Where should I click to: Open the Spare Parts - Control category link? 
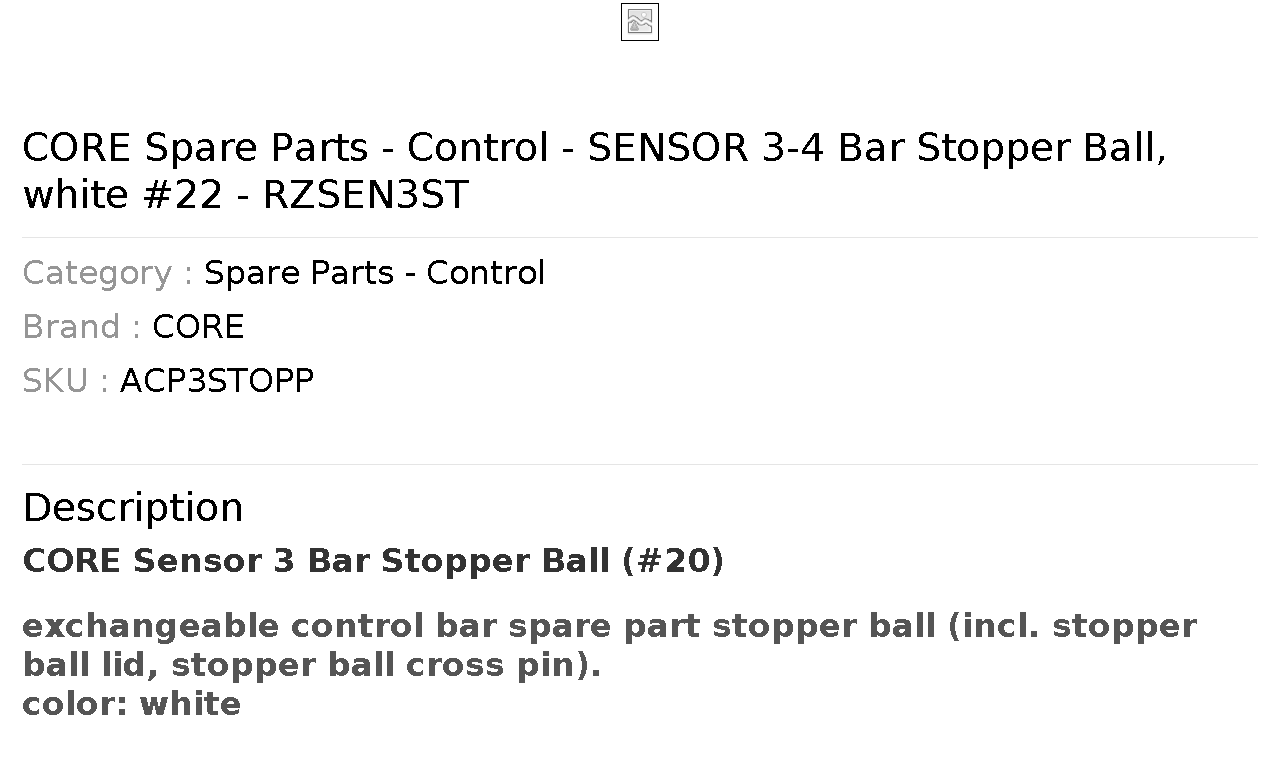374,273
